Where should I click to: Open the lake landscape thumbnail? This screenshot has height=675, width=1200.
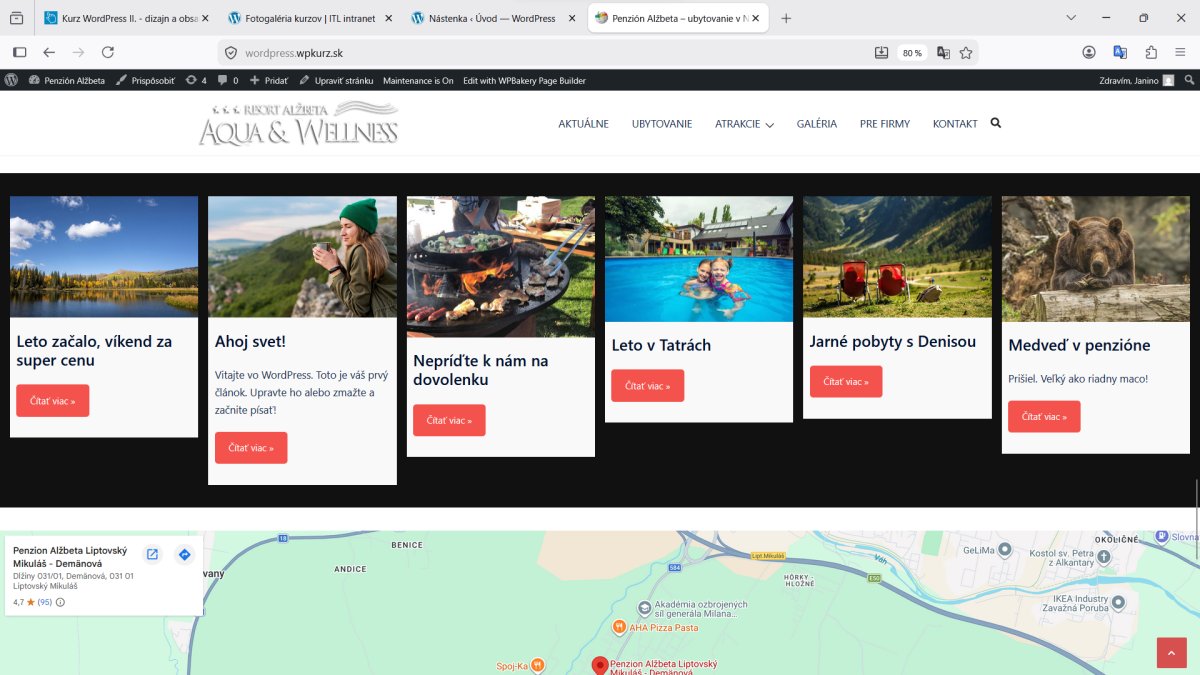pyautogui.click(x=104, y=257)
